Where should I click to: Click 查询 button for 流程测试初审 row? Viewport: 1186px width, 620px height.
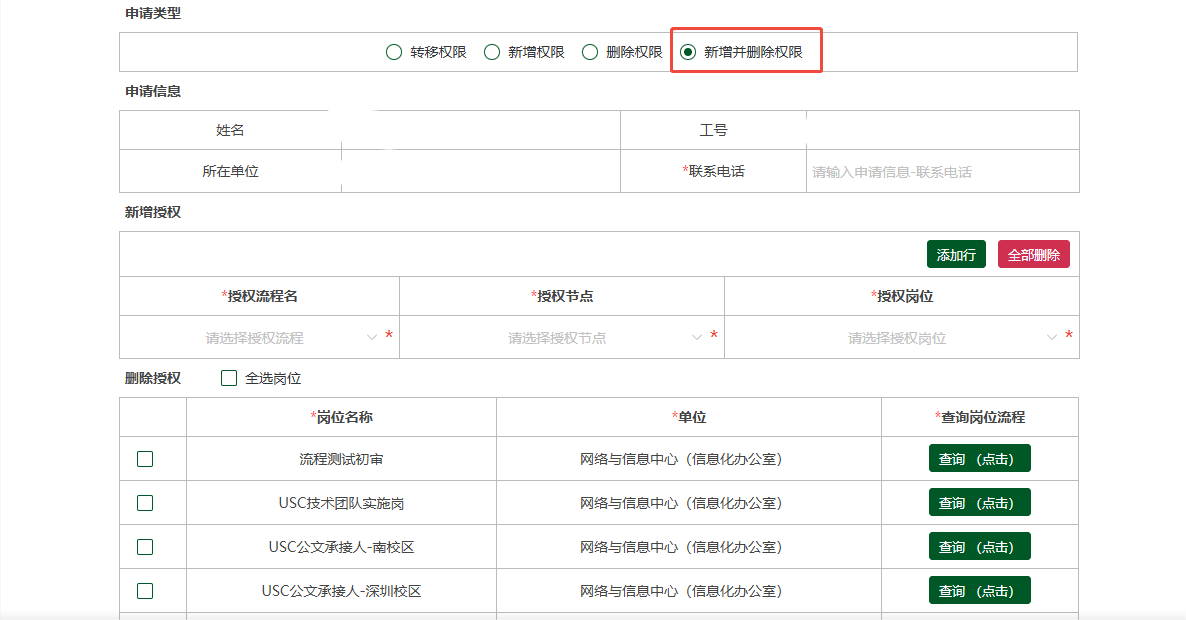click(979, 459)
